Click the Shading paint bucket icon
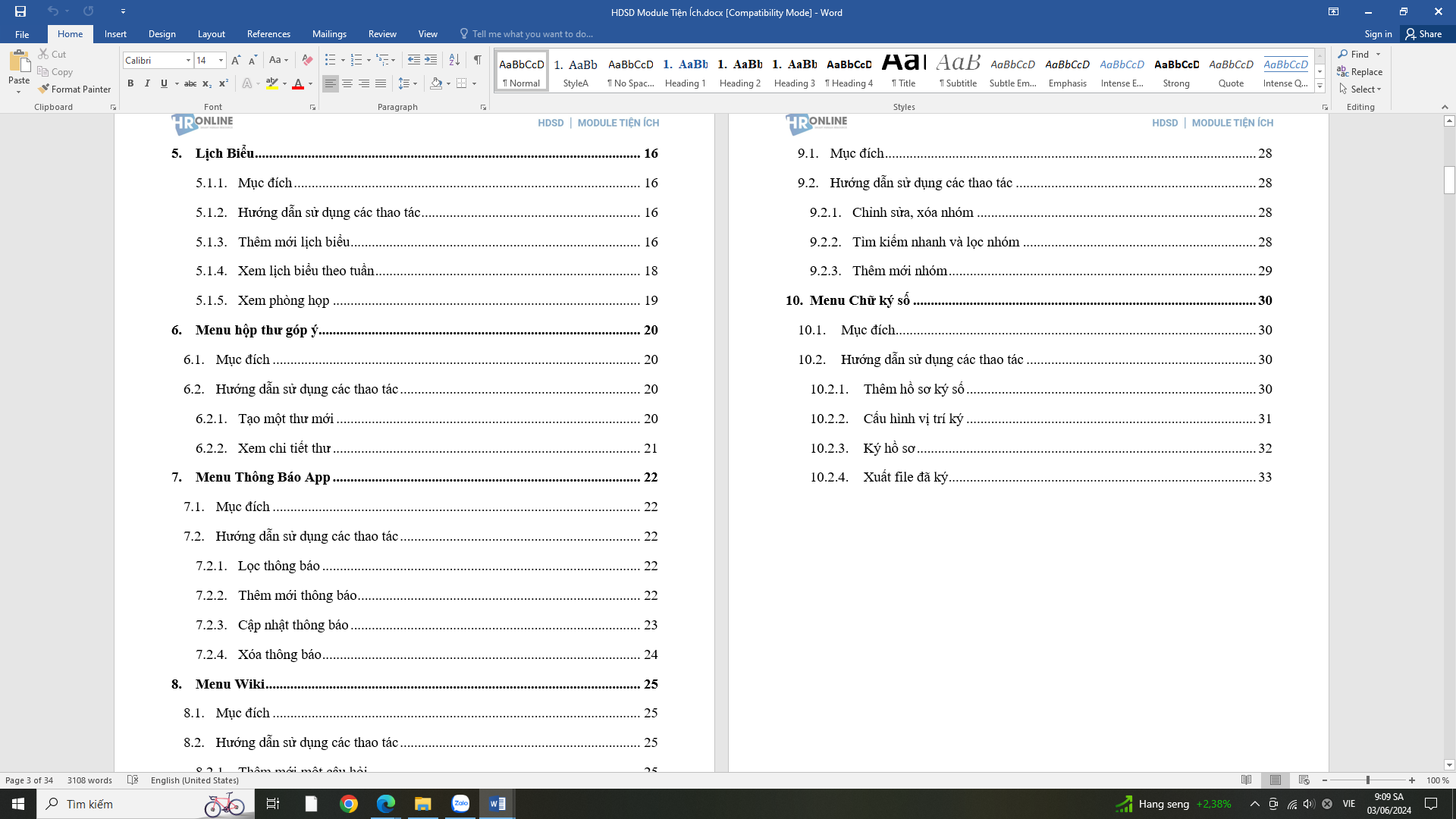The width and height of the screenshot is (1456, 819). [x=436, y=83]
